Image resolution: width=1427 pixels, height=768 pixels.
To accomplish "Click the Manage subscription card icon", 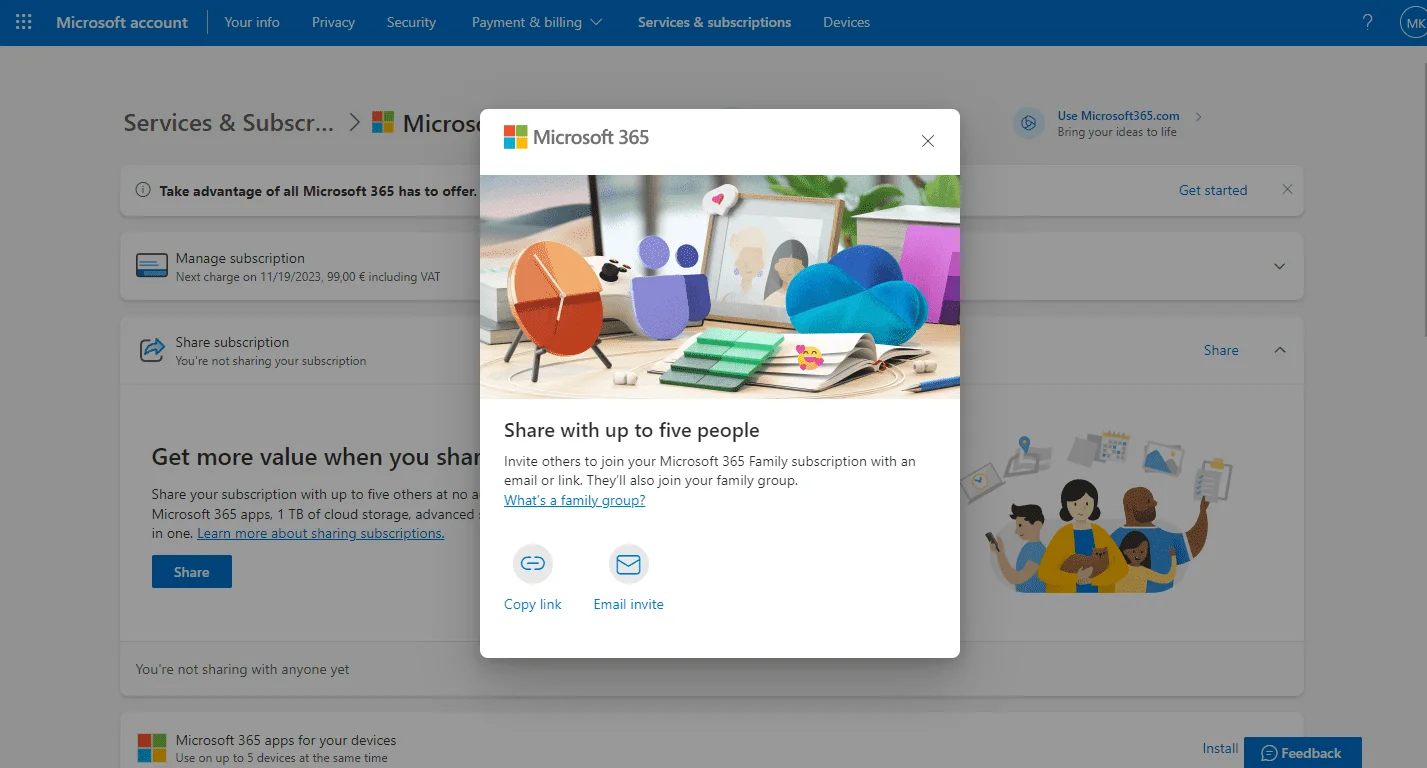I will click(152, 267).
